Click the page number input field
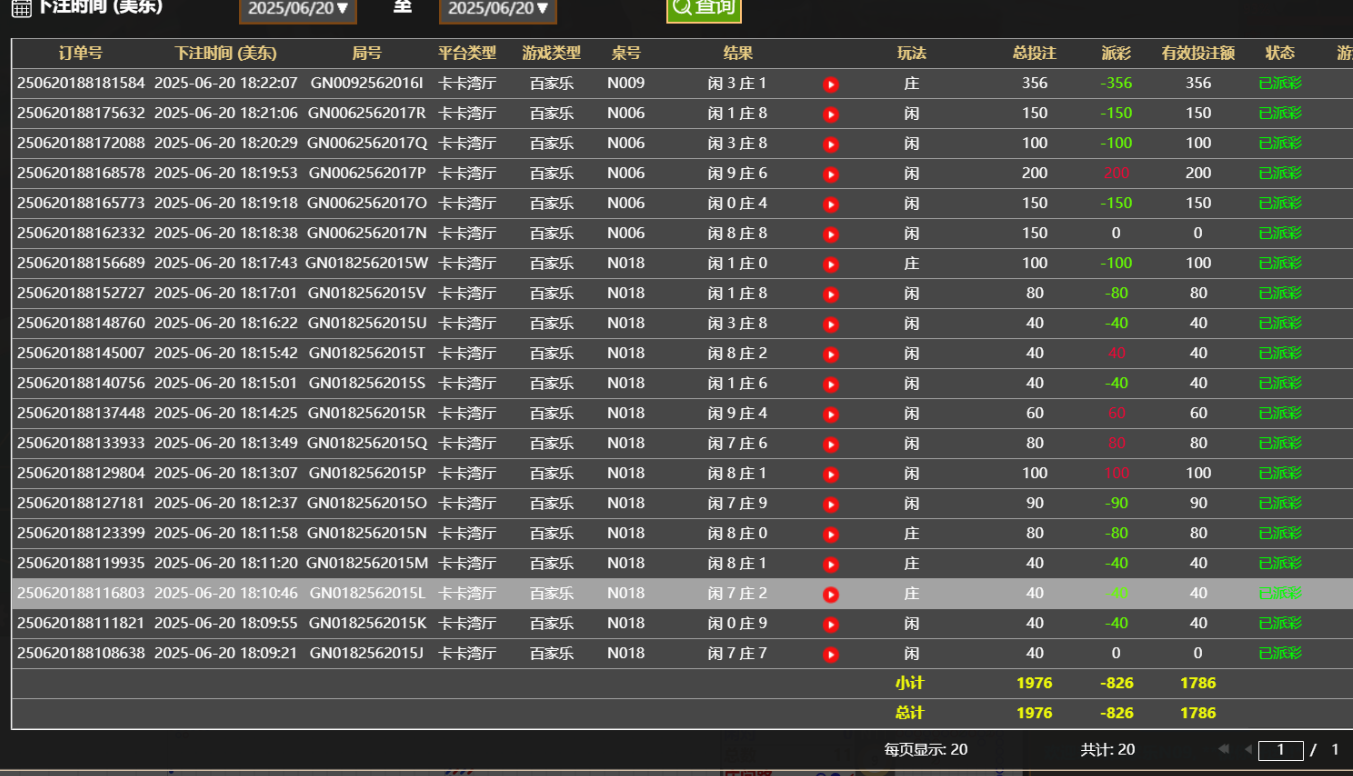Image resolution: width=1353 pixels, height=776 pixels. [1280, 749]
